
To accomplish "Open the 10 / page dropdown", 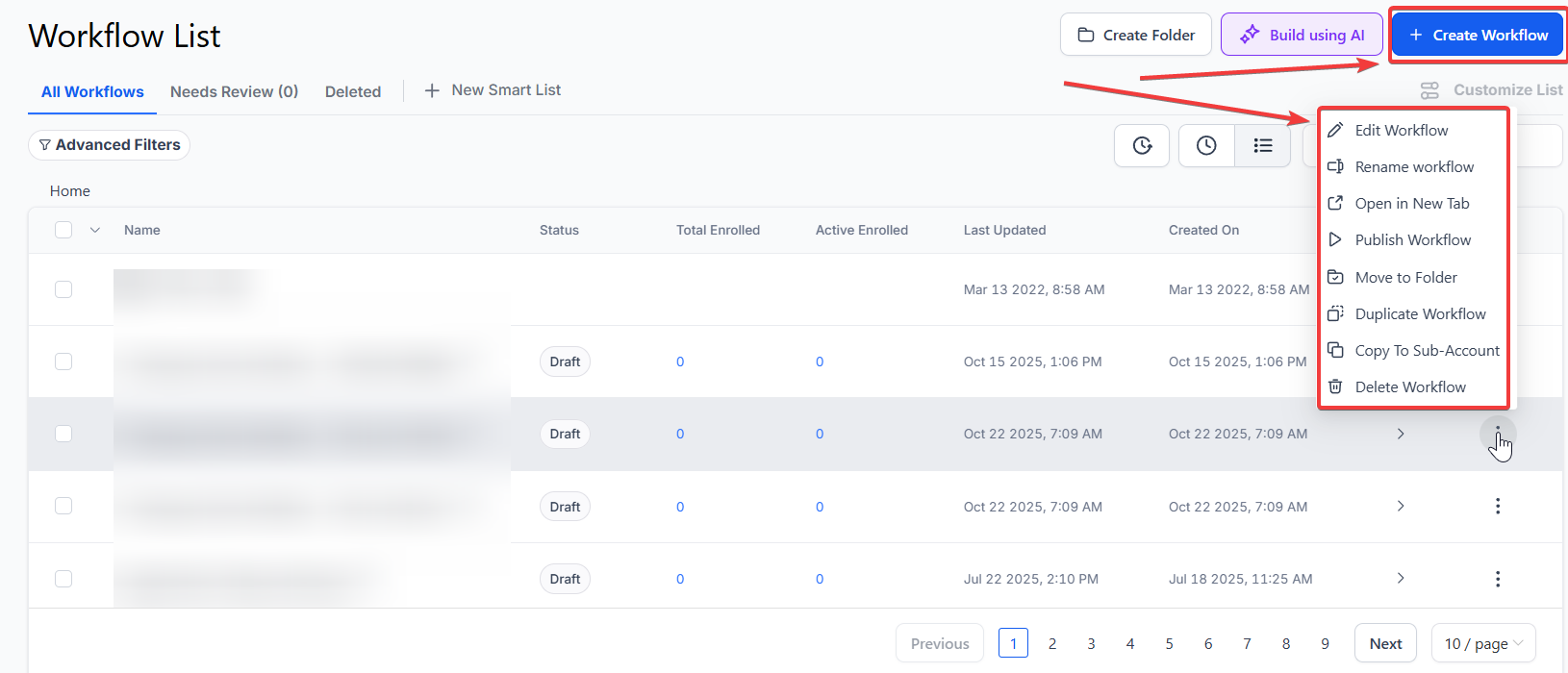I will pos(1482,643).
